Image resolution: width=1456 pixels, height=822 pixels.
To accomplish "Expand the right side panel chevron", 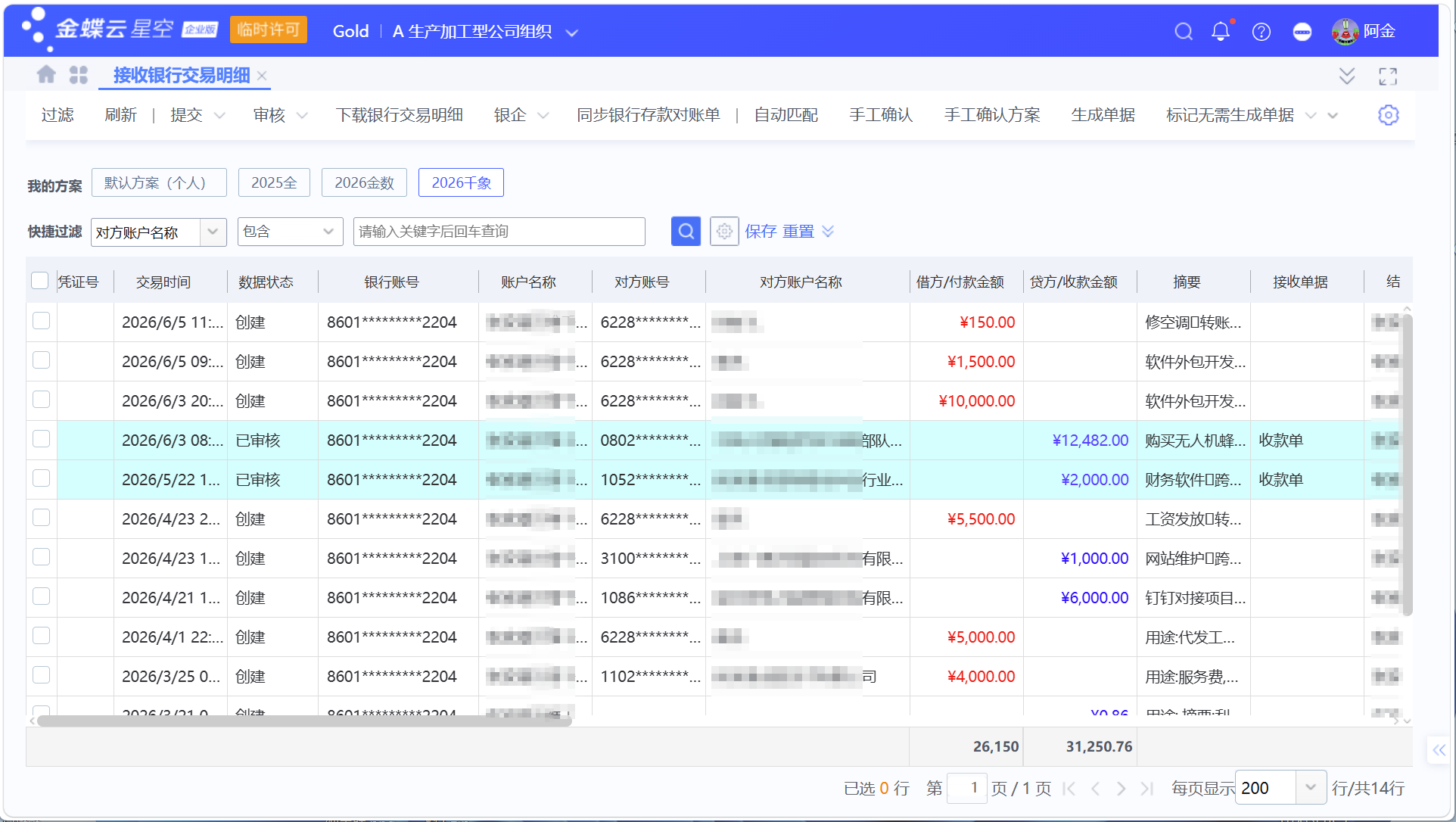I will pyautogui.click(x=1439, y=750).
